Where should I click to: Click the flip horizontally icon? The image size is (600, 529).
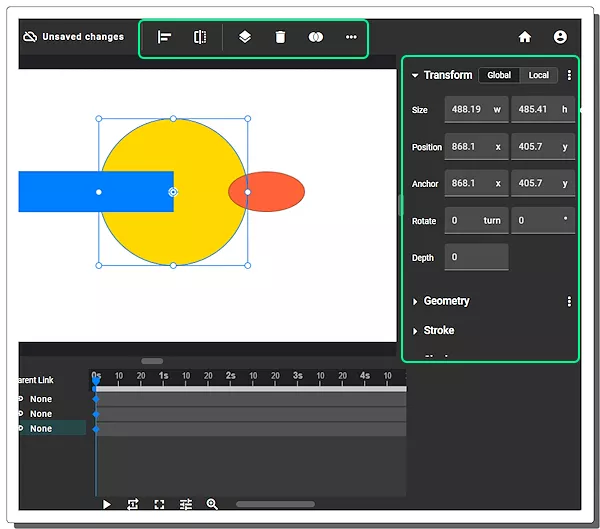click(x=200, y=37)
